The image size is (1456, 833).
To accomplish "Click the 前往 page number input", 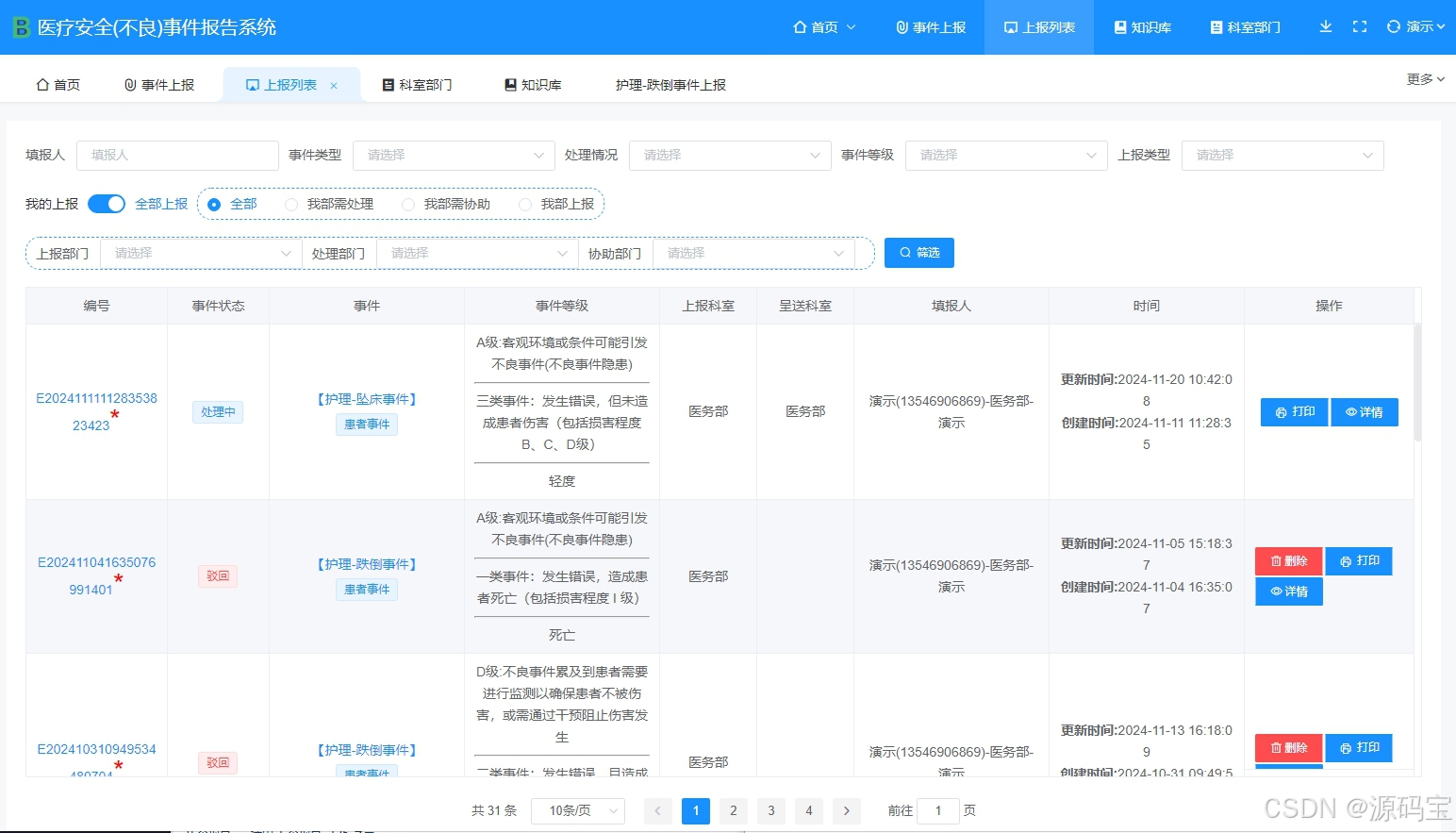I will click(938, 810).
